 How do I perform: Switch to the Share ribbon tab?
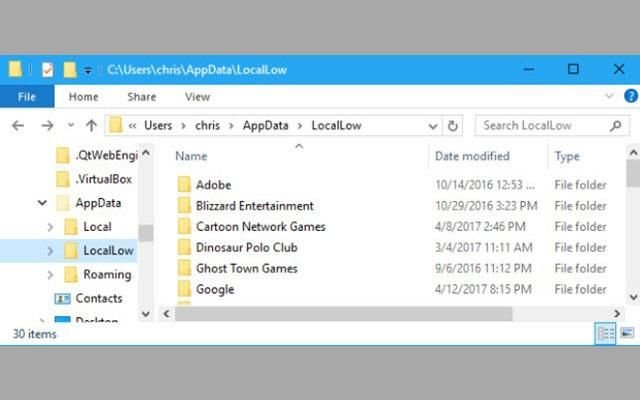pos(142,97)
